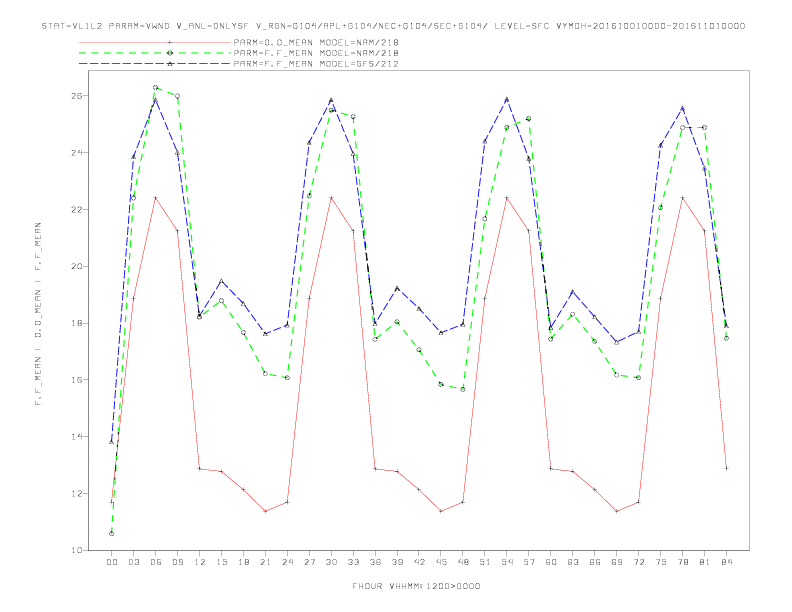Viewport: 792px width, 612px height.
Task: Click x-axis forecast hour label 63
Action: [573, 562]
